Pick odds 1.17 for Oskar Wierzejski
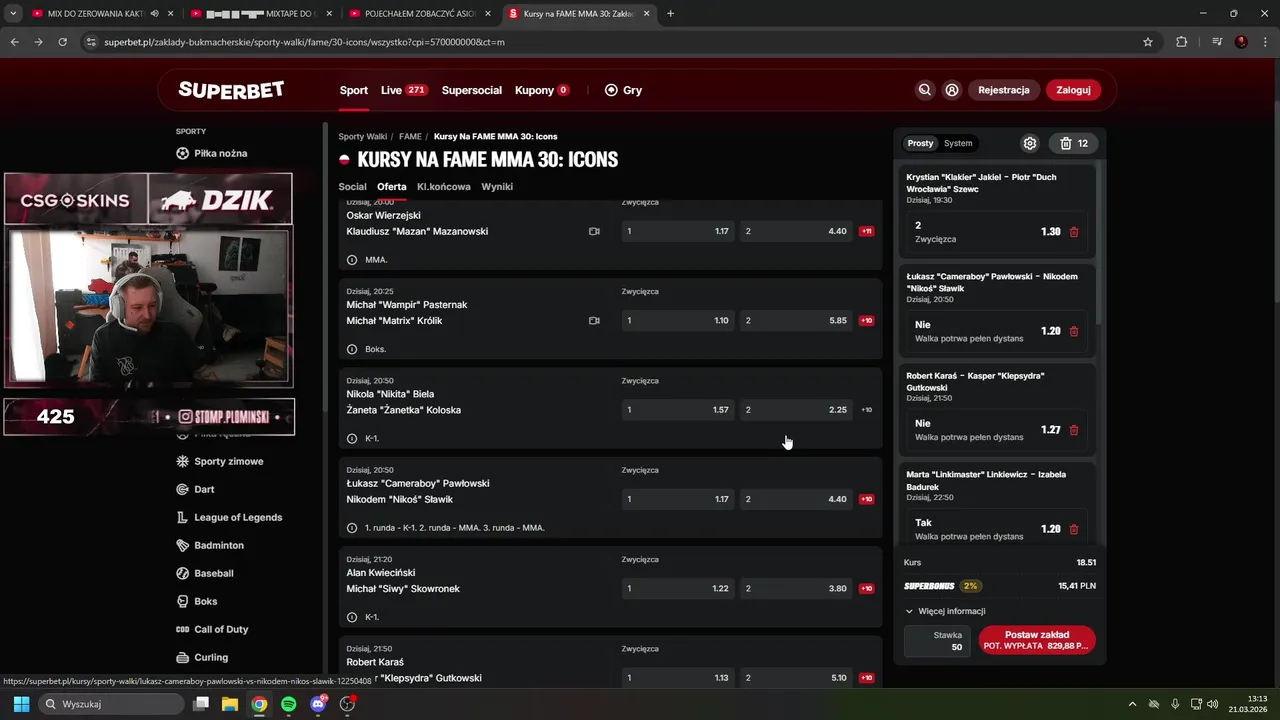The height and width of the screenshot is (720, 1280). [678, 231]
